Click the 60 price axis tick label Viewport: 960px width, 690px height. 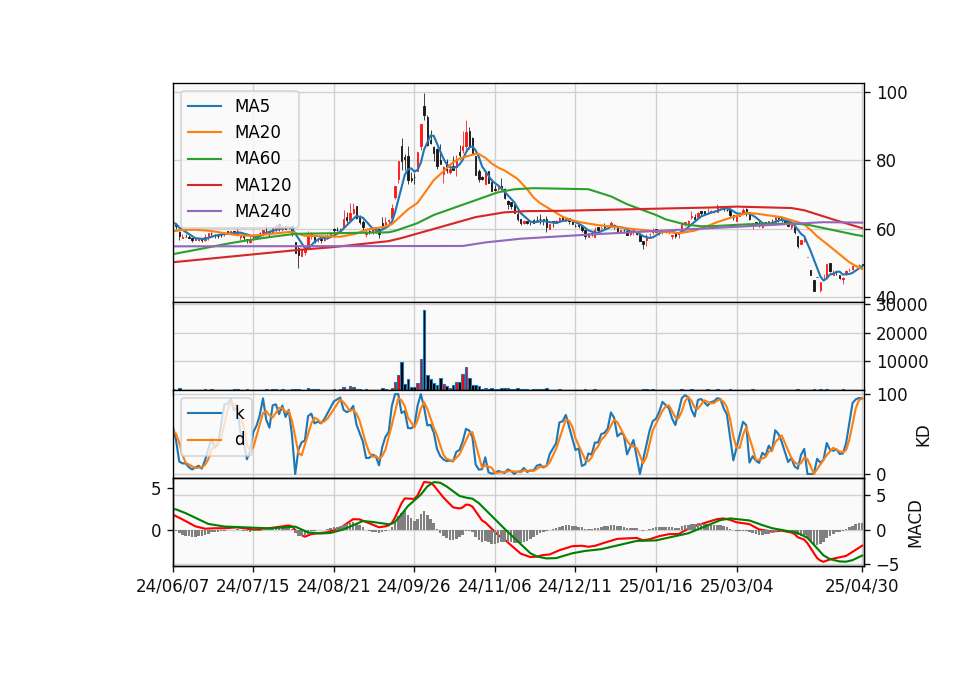(886, 230)
